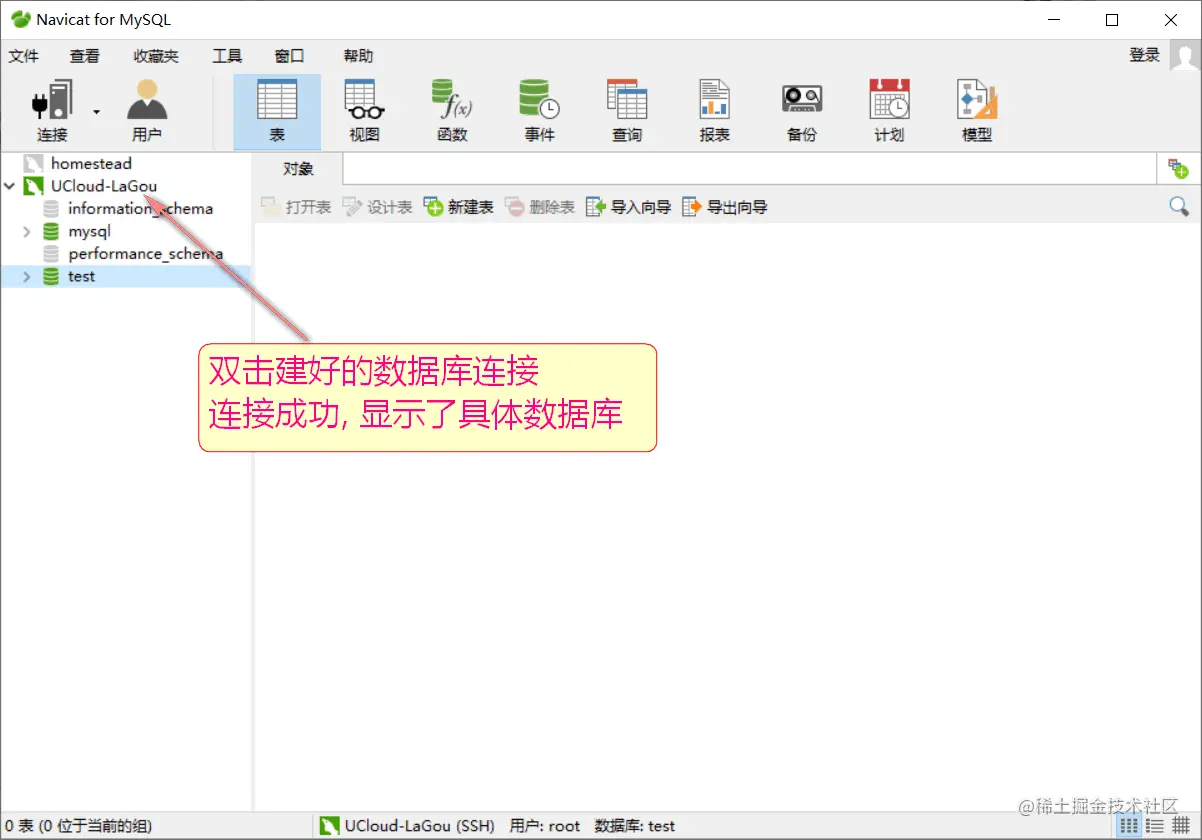Click the UCloud-LaGou (SSH) status bar entry

407,826
